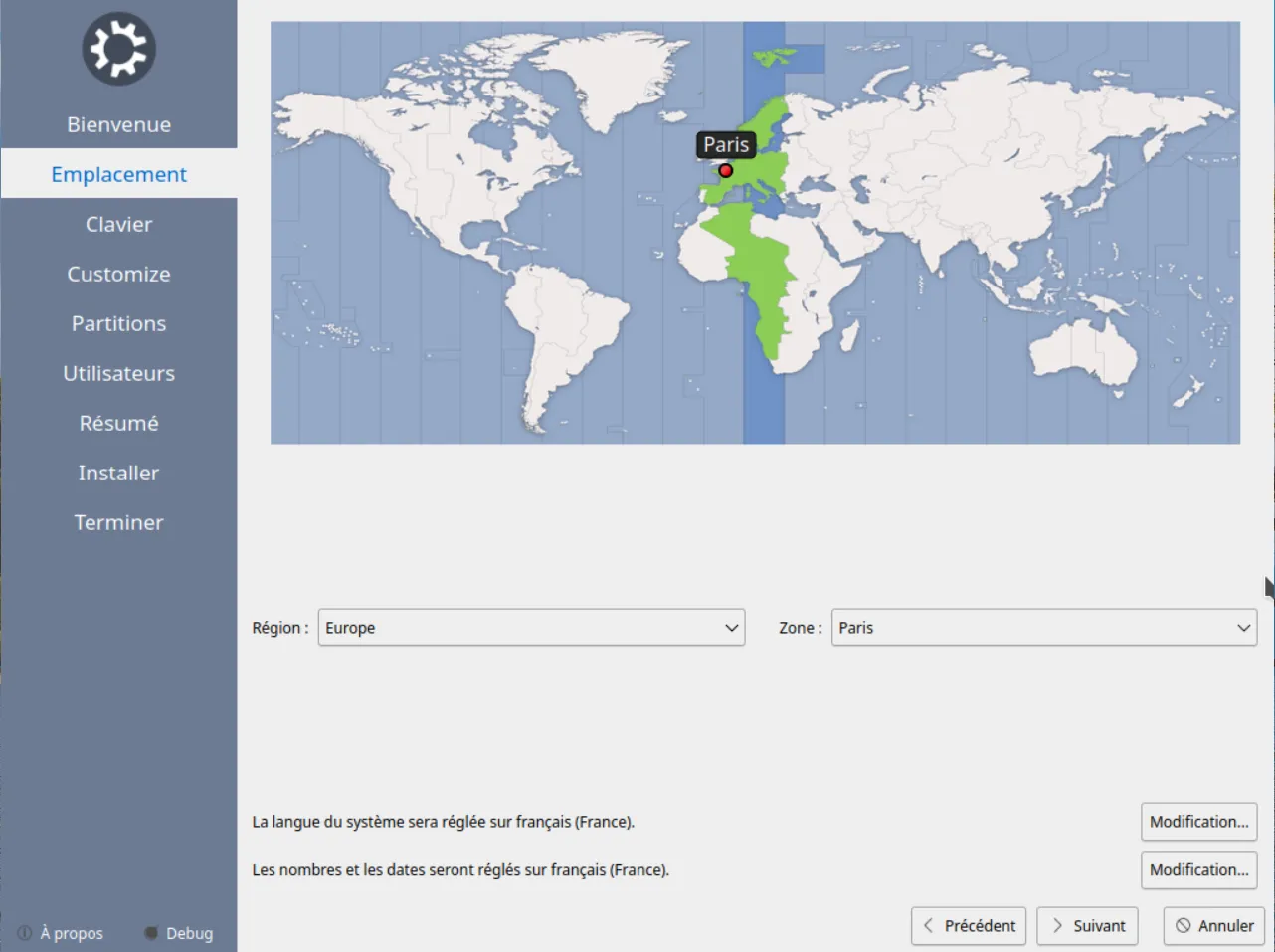
Task: Select the Clavier step in sidebar
Action: point(118,224)
